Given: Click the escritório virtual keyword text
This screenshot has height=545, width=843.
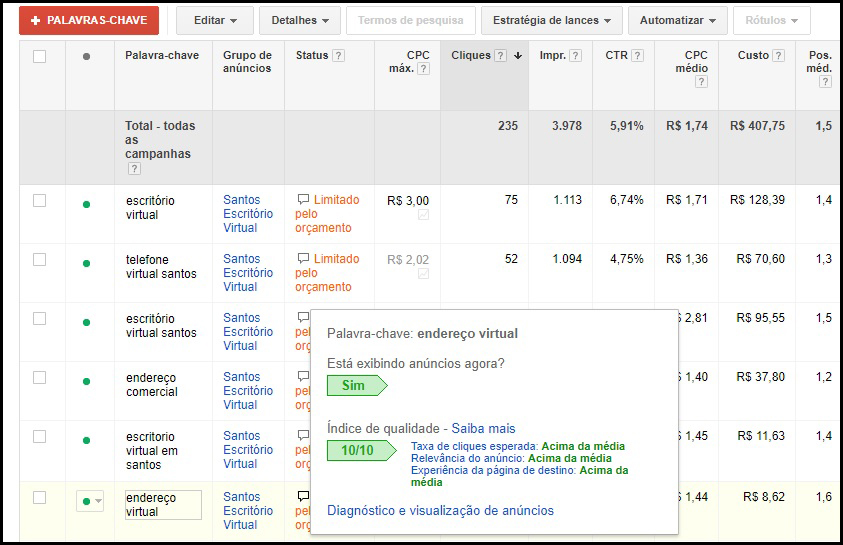Looking at the screenshot, I should (150, 207).
